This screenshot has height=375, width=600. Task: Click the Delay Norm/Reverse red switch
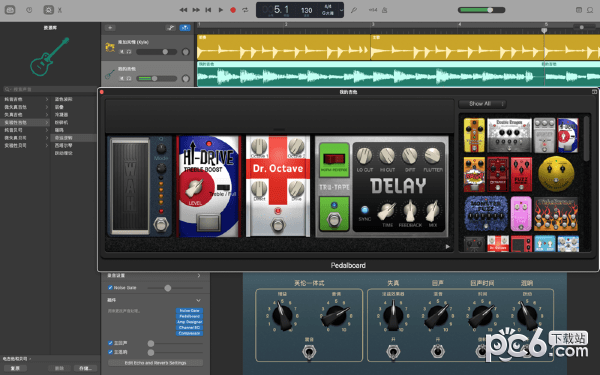point(334,159)
